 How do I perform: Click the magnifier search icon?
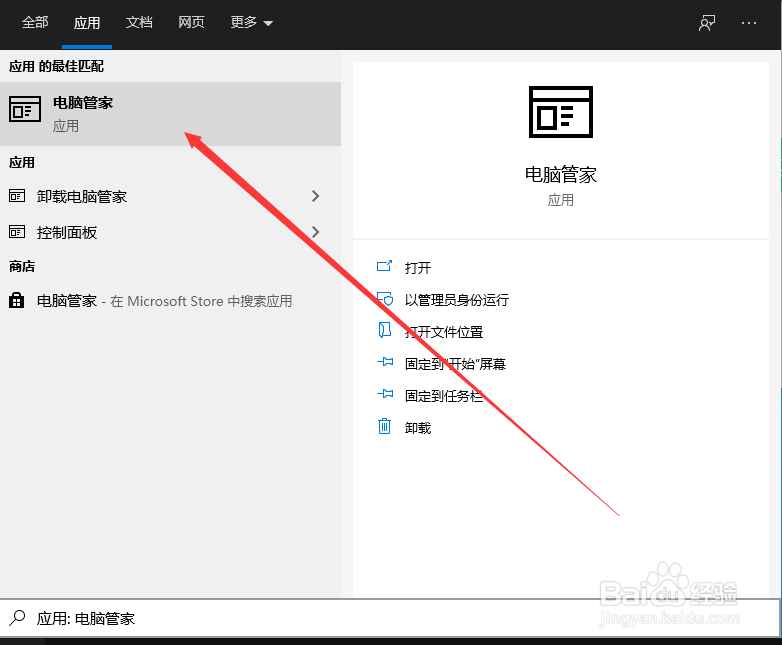[17, 618]
